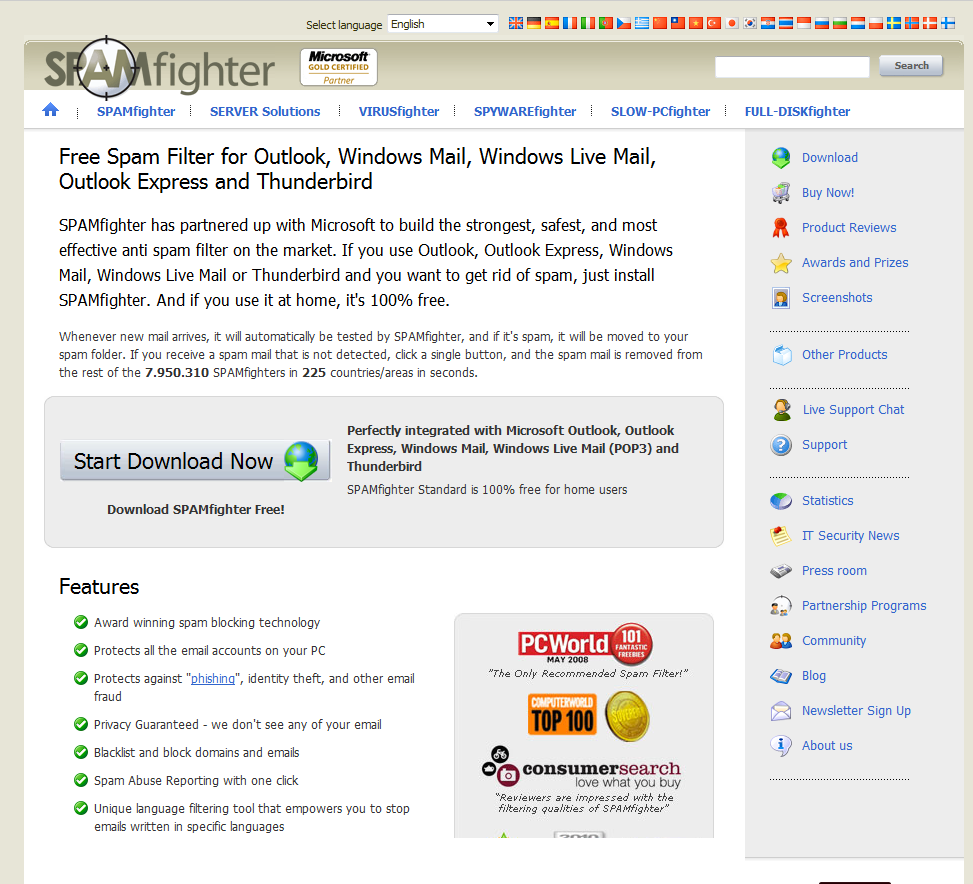The width and height of the screenshot is (973, 884).
Task: Click the Screenshots portrait icon
Action: pyautogui.click(x=781, y=298)
